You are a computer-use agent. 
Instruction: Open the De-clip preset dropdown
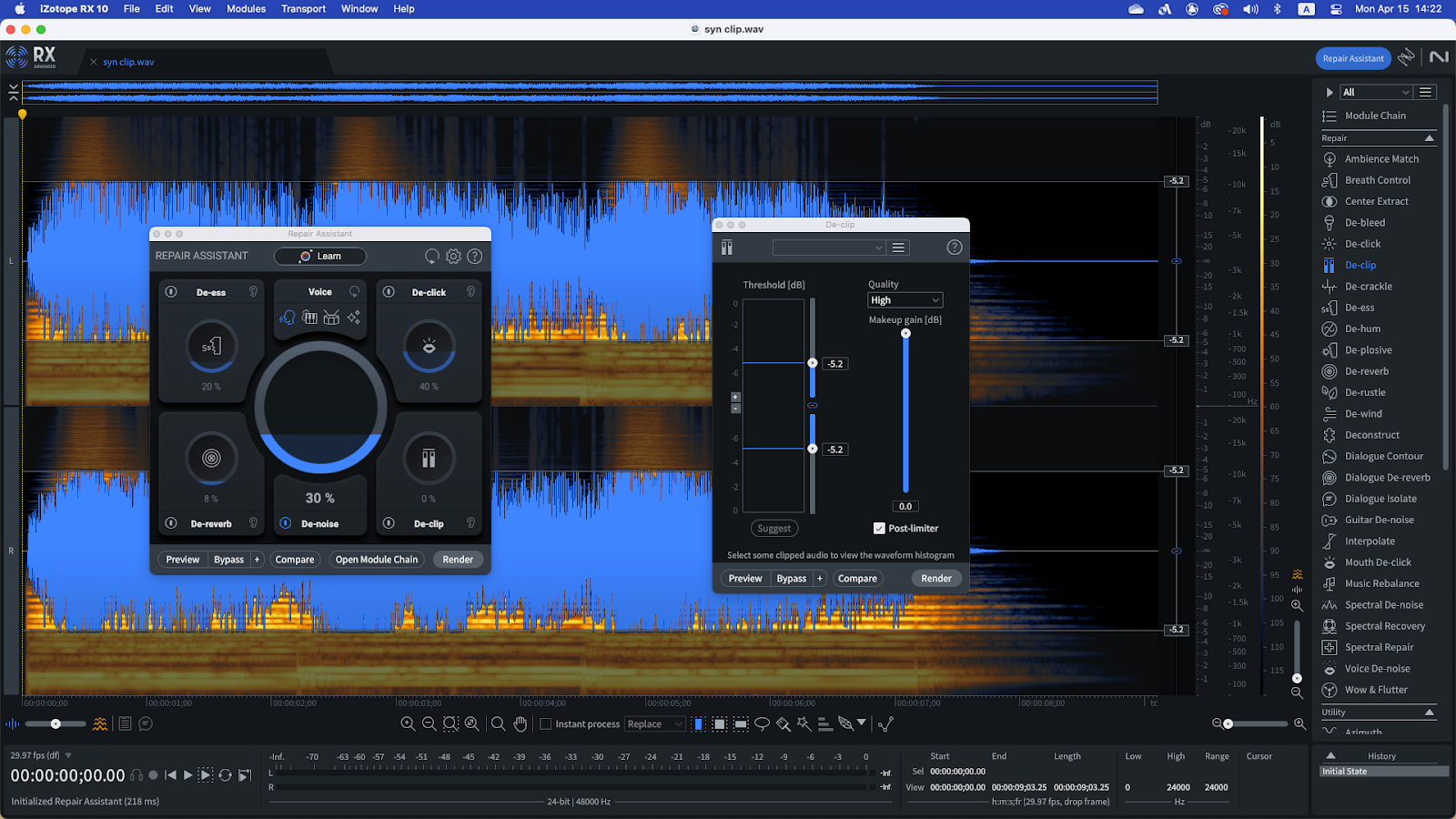829,248
